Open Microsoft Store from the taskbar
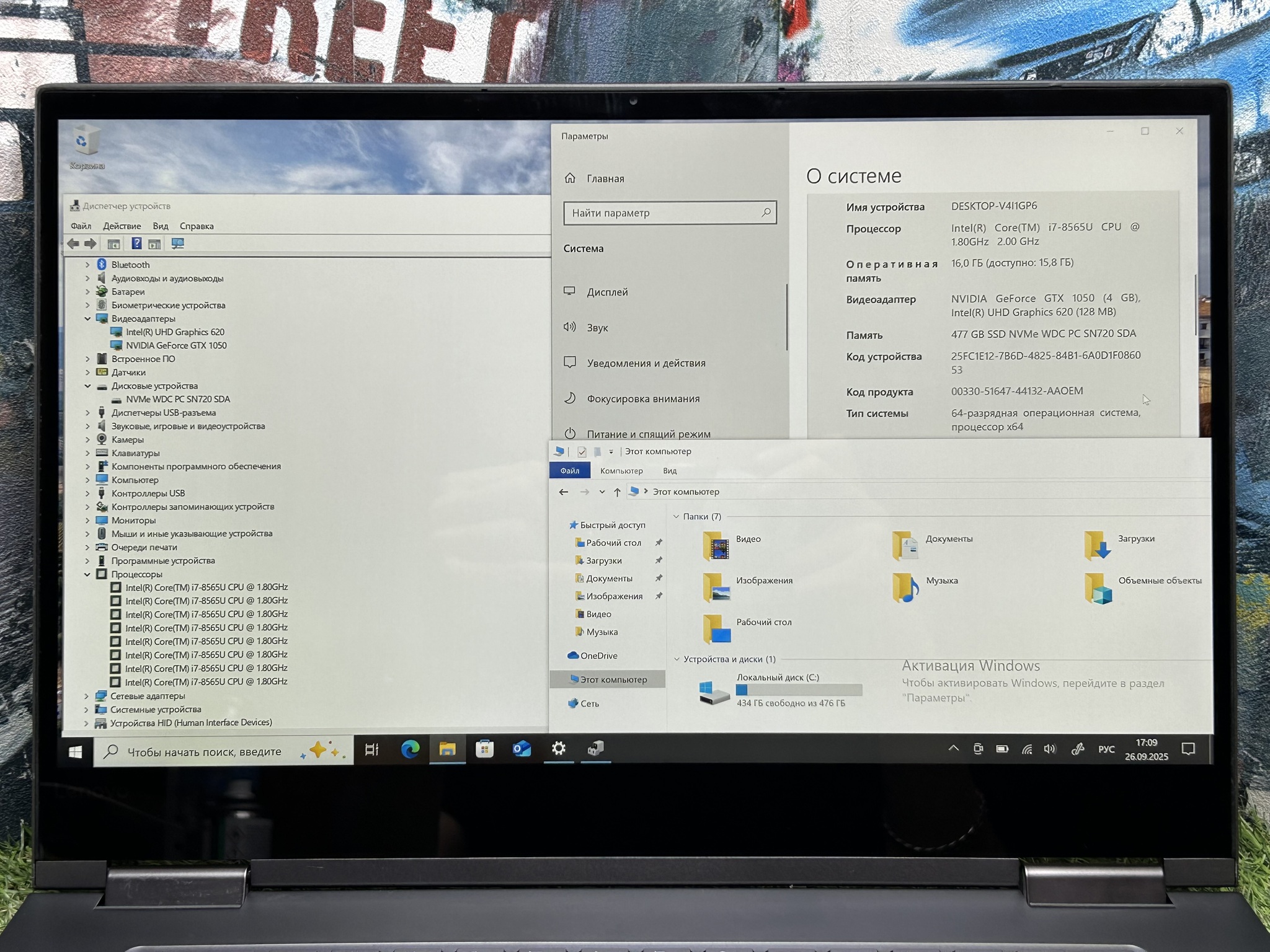The width and height of the screenshot is (1270, 952). [484, 749]
